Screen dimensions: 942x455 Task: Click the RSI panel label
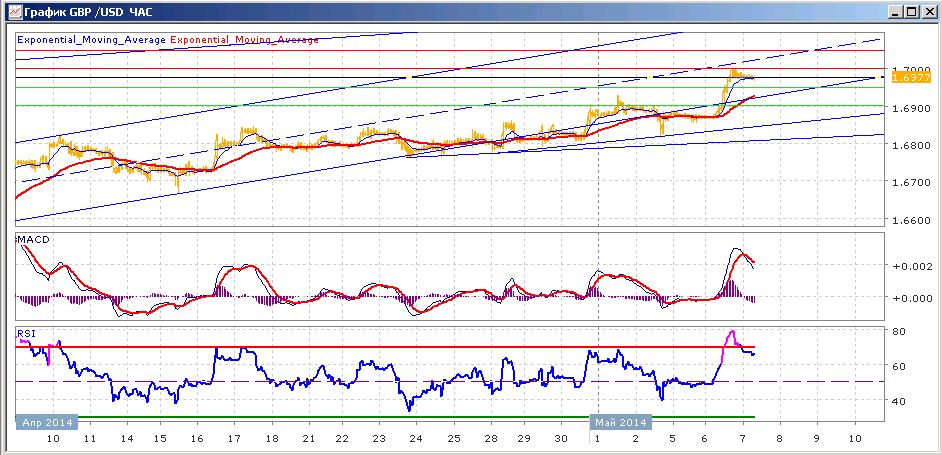[x=26, y=332]
